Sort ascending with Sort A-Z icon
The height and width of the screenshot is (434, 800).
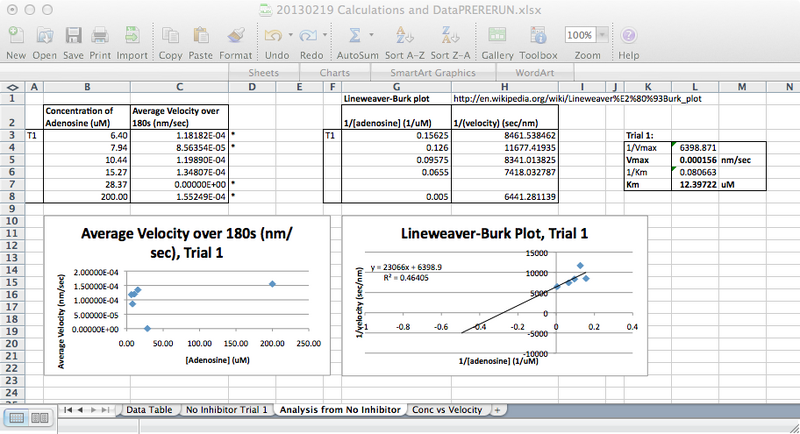[405, 36]
